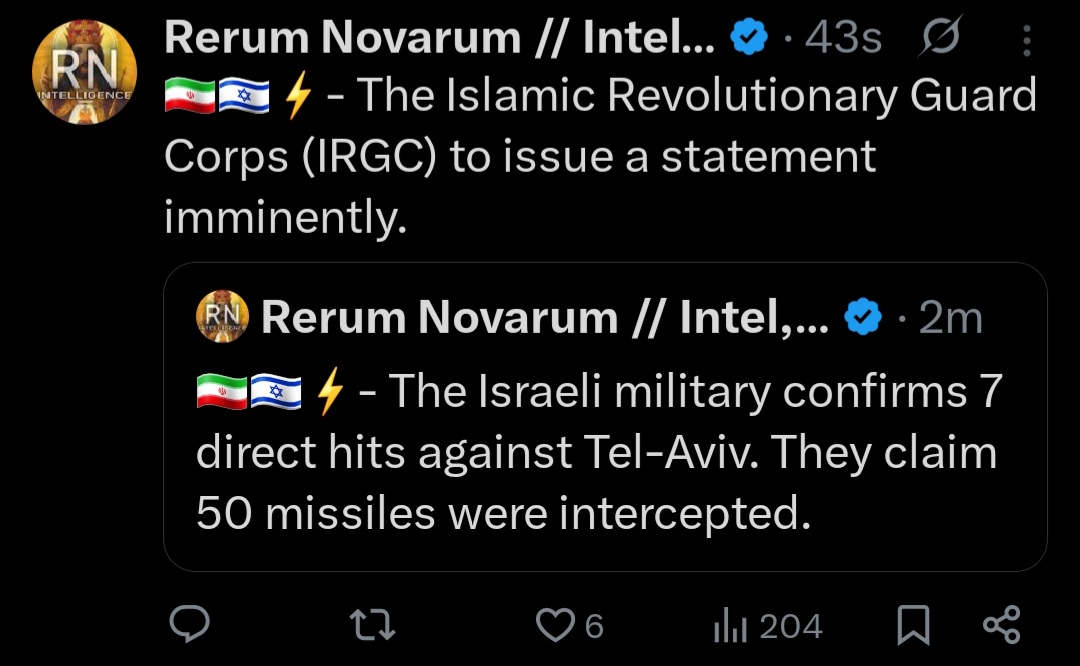Bookmark this post
The width and height of the screenshot is (1080, 666).
point(913,625)
